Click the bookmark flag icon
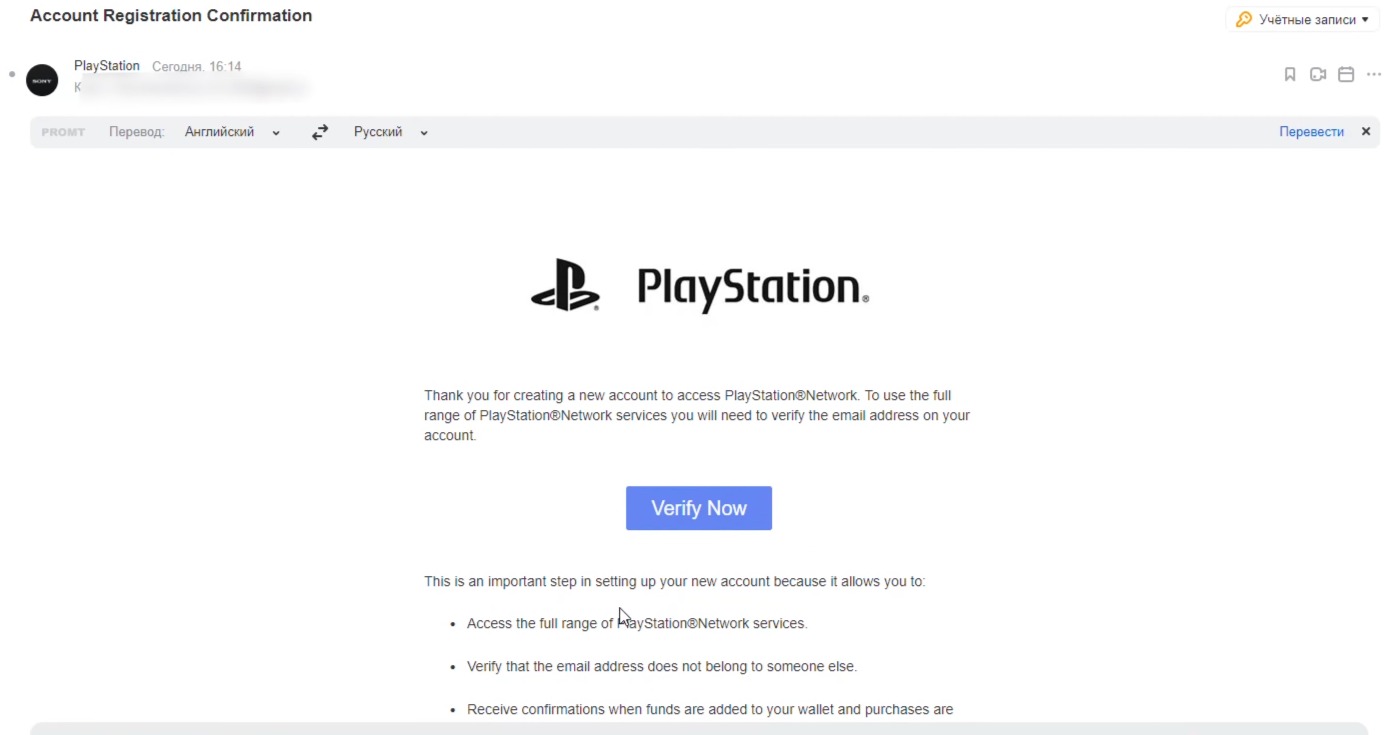The height and width of the screenshot is (735, 1385). 1290,75
